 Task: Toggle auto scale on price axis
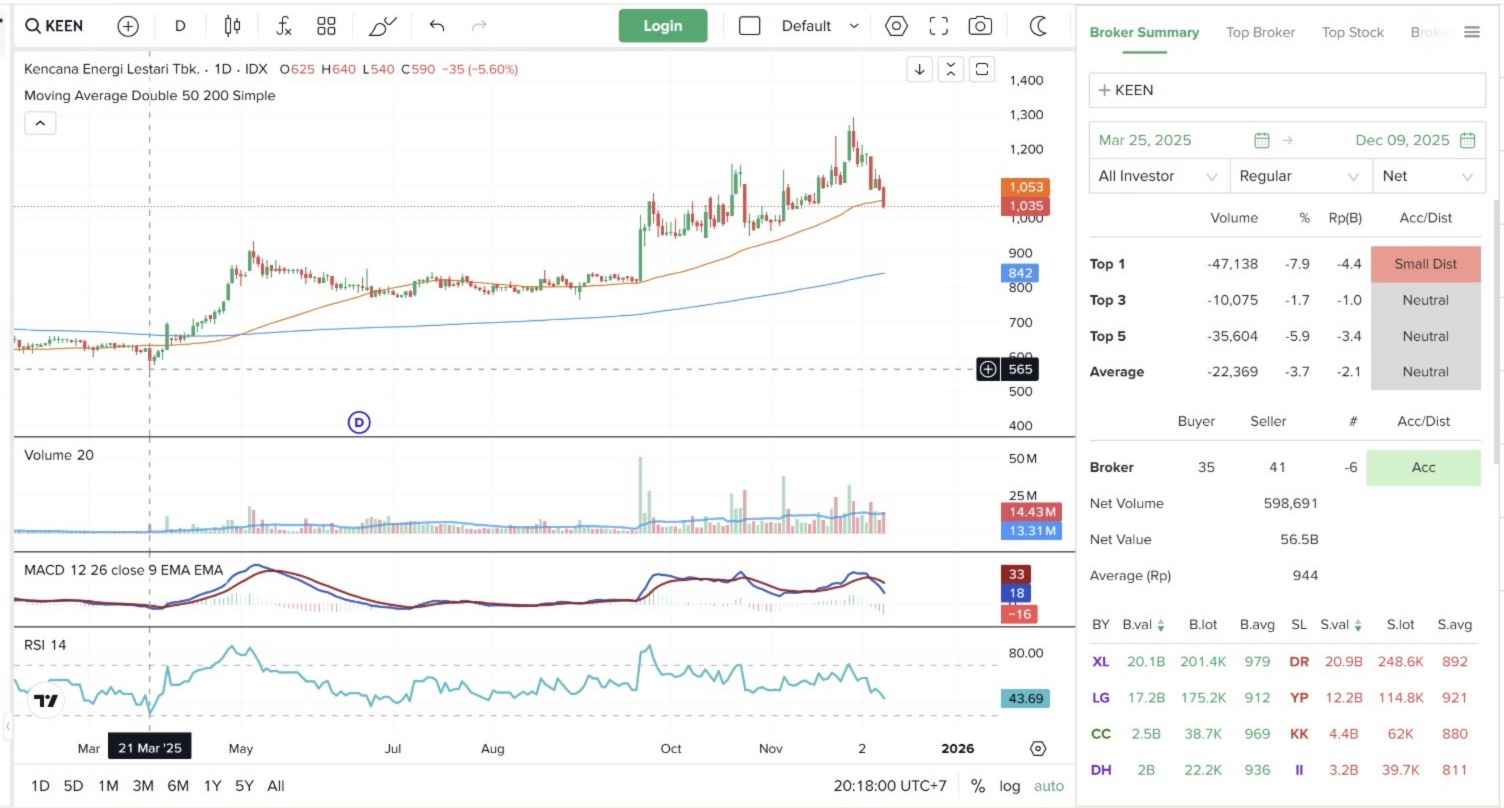click(1049, 786)
